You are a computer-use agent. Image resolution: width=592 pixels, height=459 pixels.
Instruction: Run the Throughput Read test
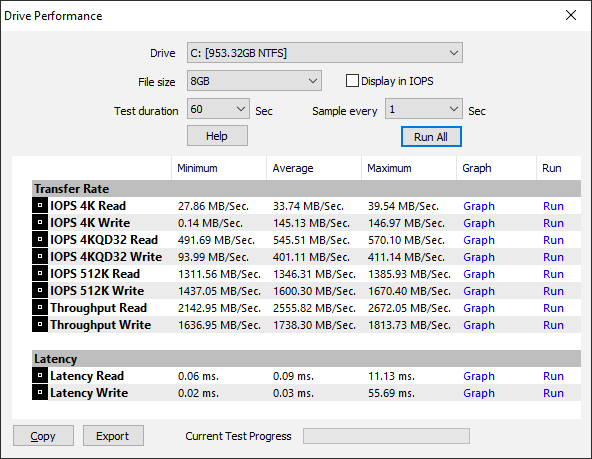point(553,308)
